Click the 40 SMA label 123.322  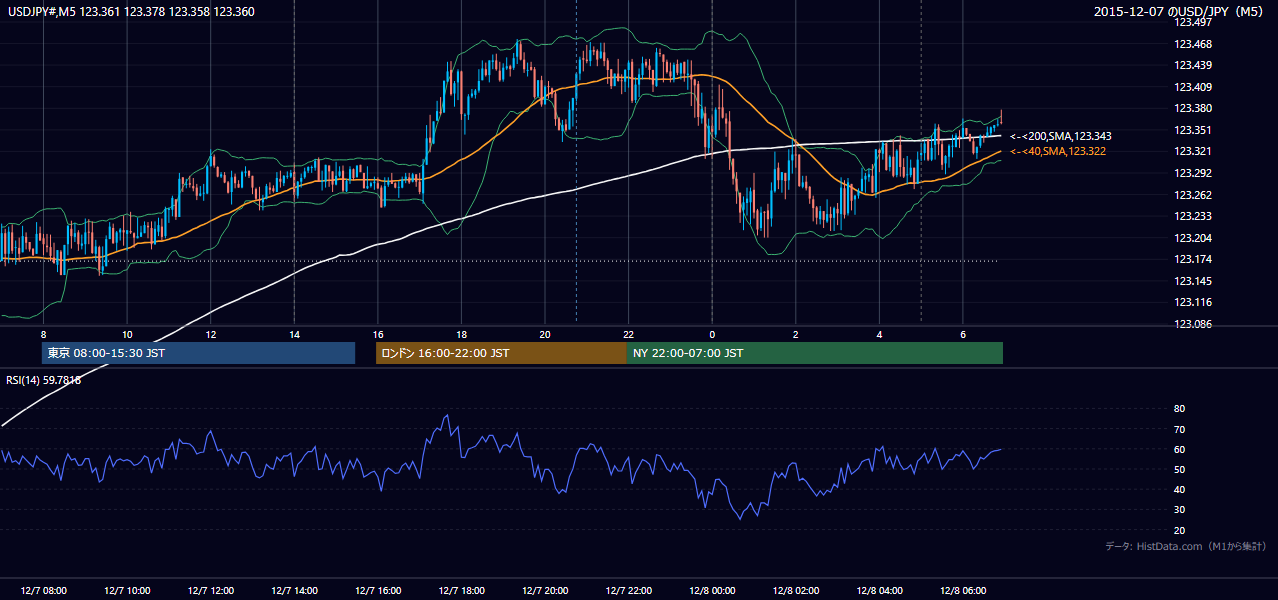tap(1058, 151)
